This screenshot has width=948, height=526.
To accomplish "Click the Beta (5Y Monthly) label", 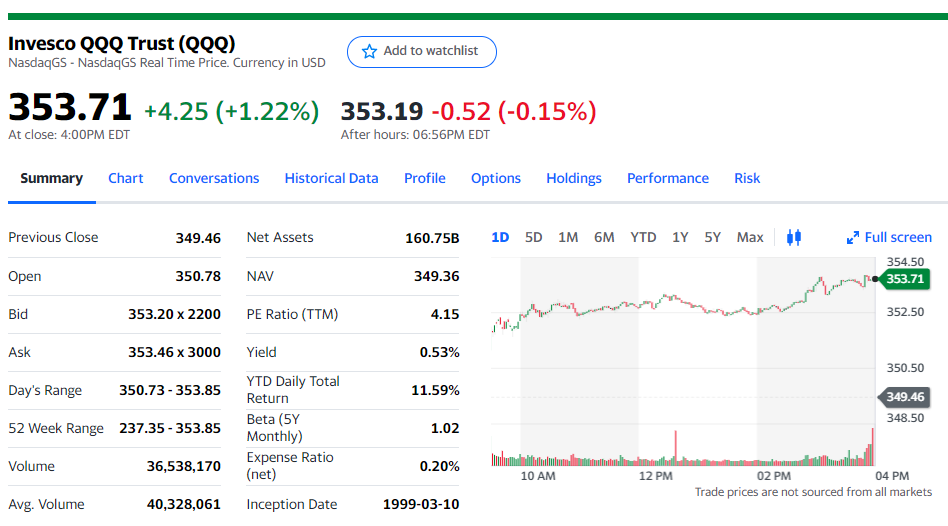I will point(274,428).
